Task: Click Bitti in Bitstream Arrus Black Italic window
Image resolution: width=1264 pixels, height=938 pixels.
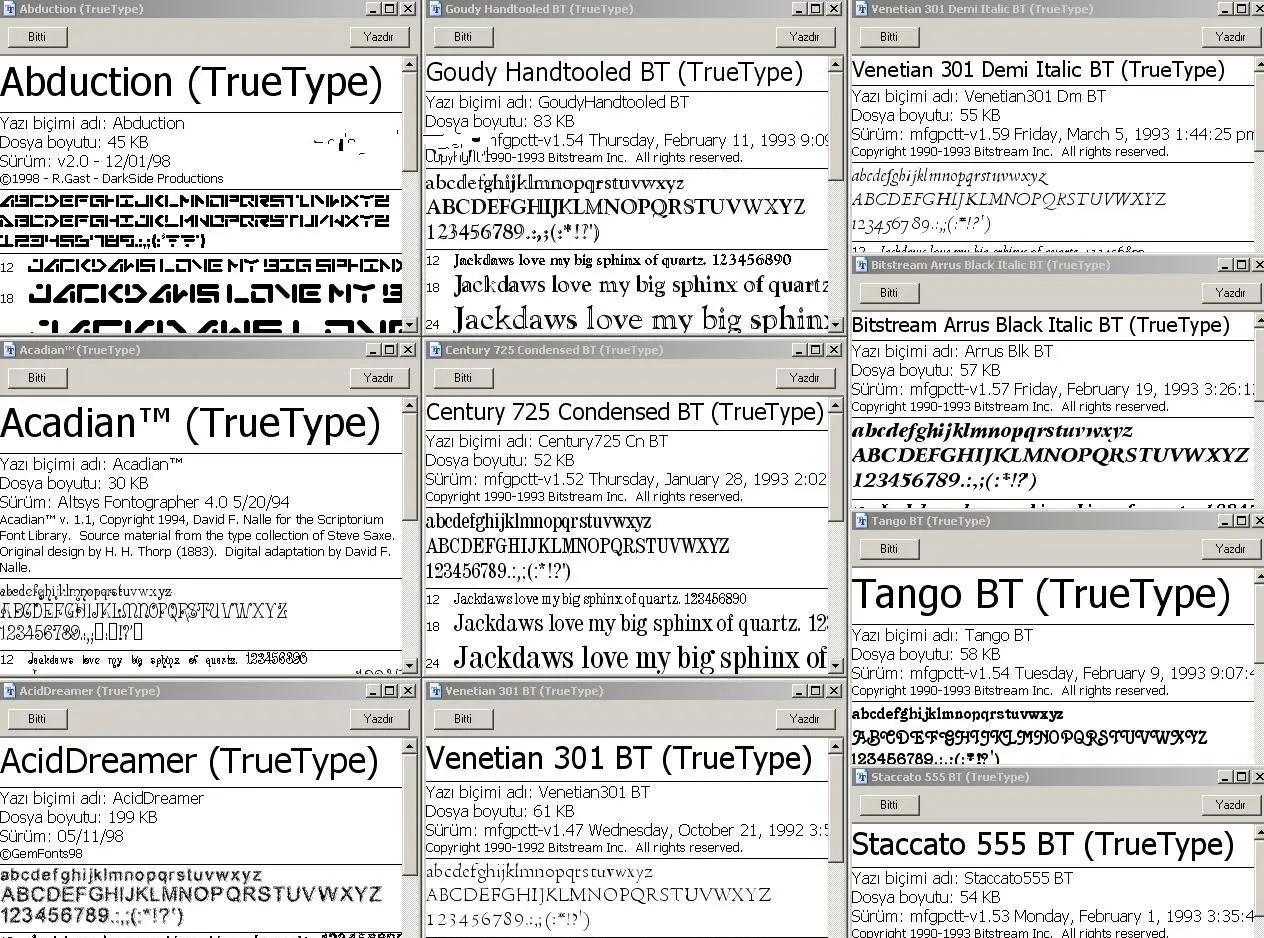Action: 889,293
